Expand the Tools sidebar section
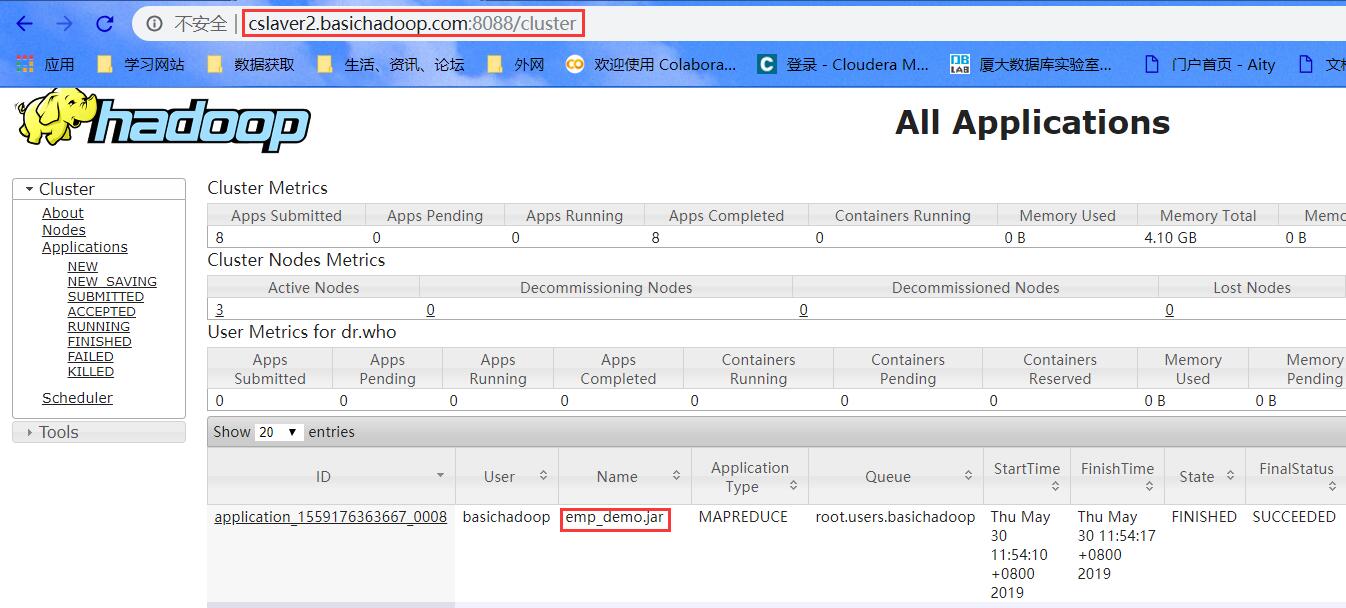Image resolution: width=1346 pixels, height=608 pixels. tap(99, 432)
